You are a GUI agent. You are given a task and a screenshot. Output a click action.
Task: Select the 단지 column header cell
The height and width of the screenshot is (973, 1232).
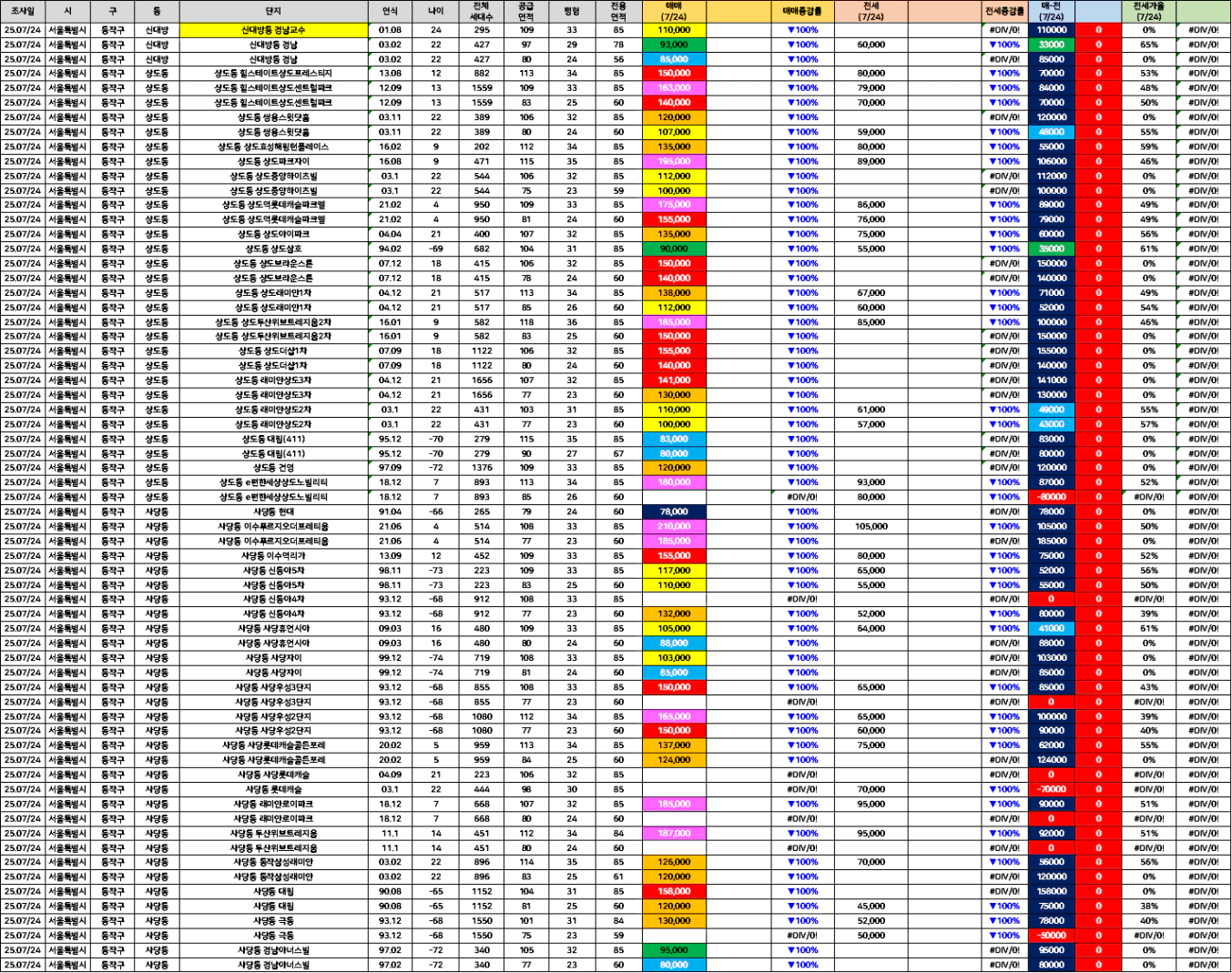click(273, 11)
